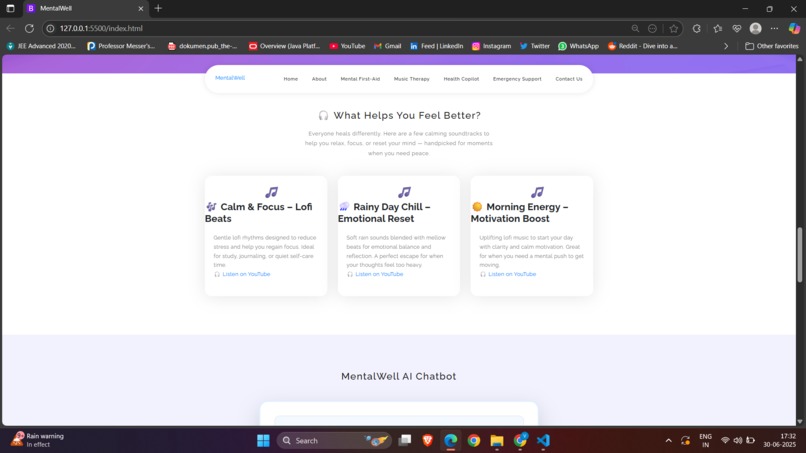Open Health Copilot nav item
This screenshot has width=806, height=453.
pyautogui.click(x=461, y=79)
